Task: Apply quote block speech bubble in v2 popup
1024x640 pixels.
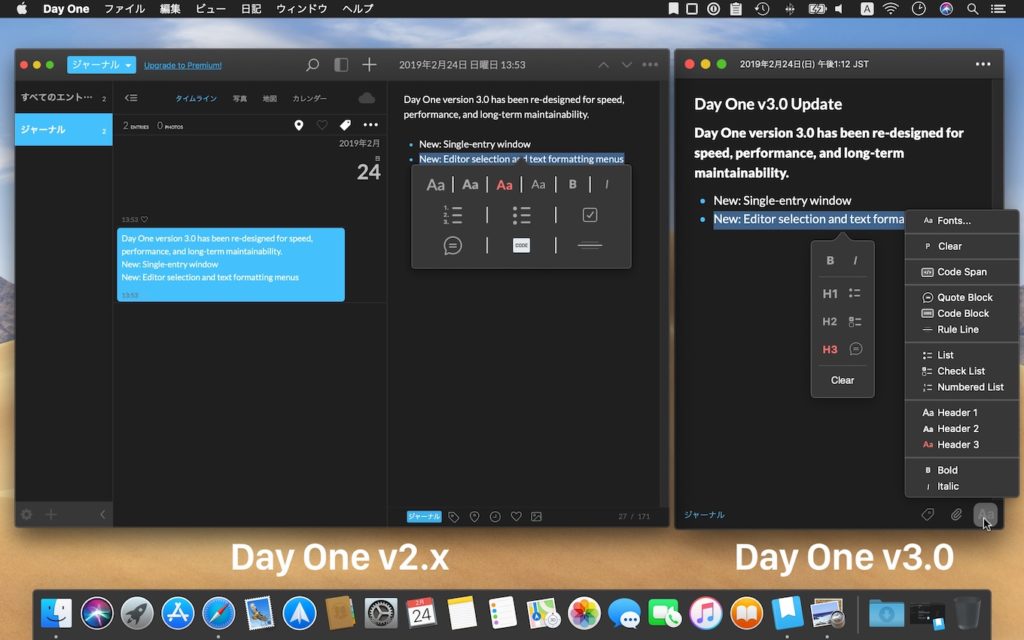Action: [453, 246]
